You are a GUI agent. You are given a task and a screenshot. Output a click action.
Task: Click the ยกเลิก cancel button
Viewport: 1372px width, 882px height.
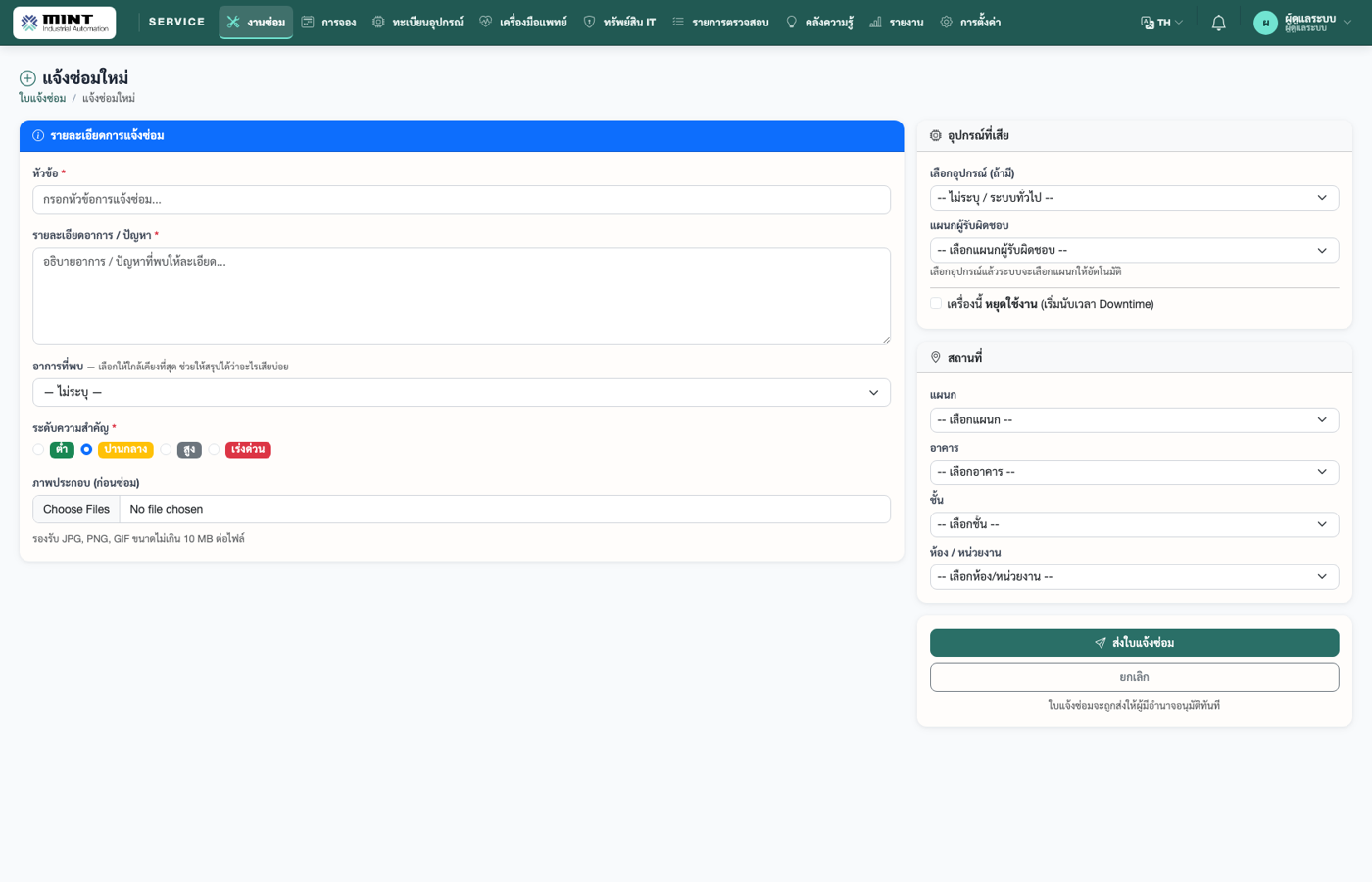[1134, 677]
